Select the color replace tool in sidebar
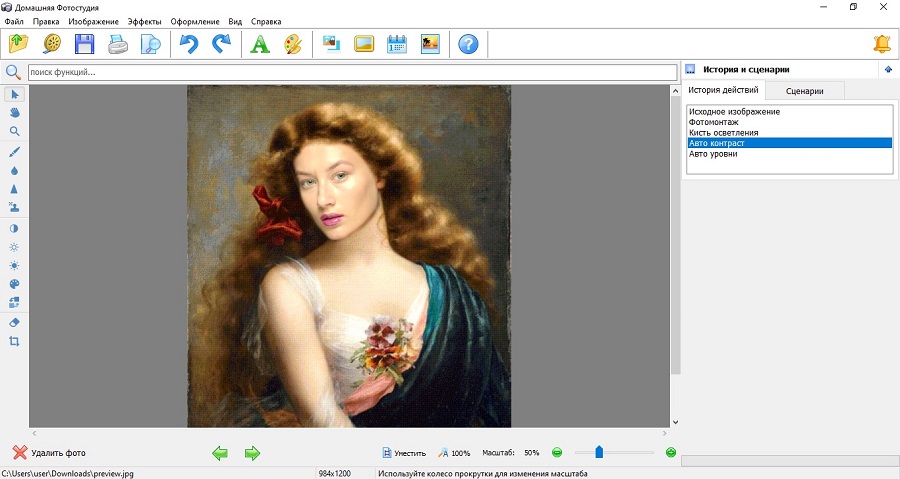Viewport: 900px width, 479px height. [14, 302]
